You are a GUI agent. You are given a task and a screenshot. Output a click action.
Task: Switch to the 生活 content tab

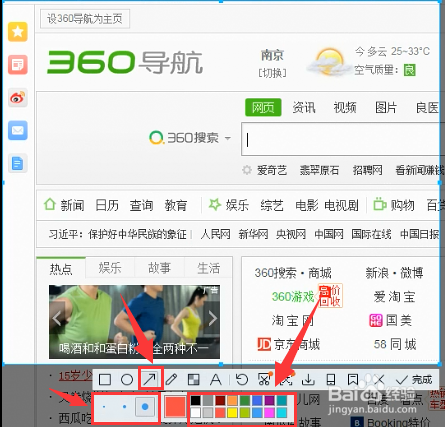208,268
